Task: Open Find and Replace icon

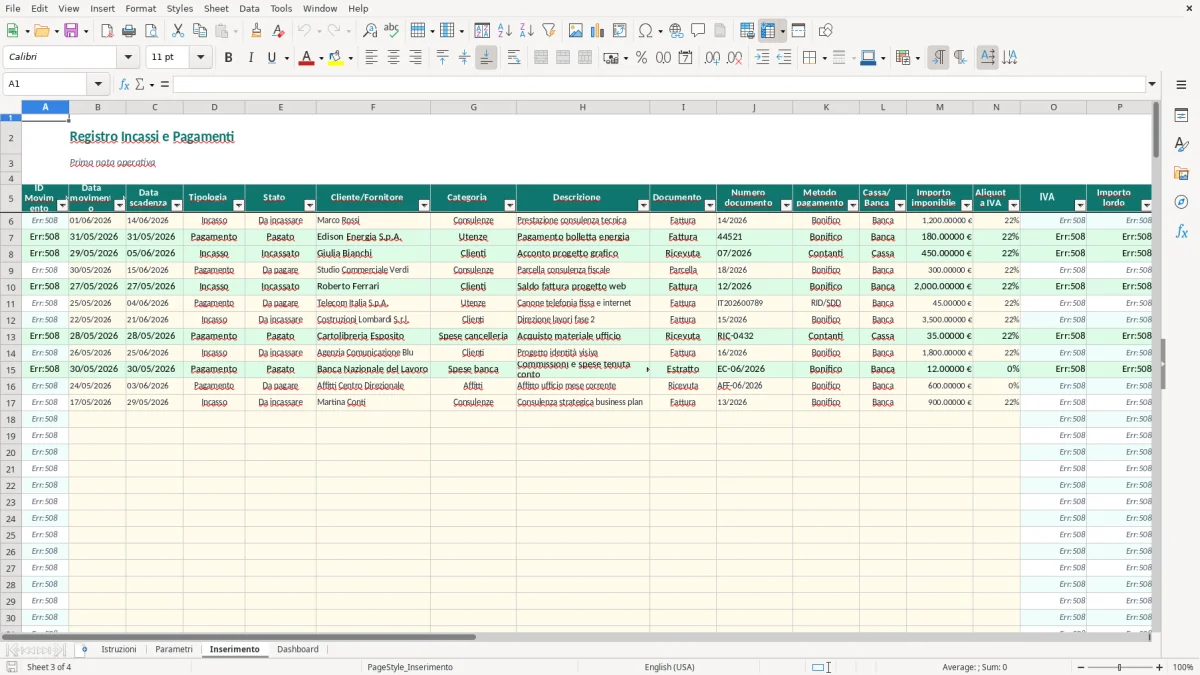Action: [370, 31]
